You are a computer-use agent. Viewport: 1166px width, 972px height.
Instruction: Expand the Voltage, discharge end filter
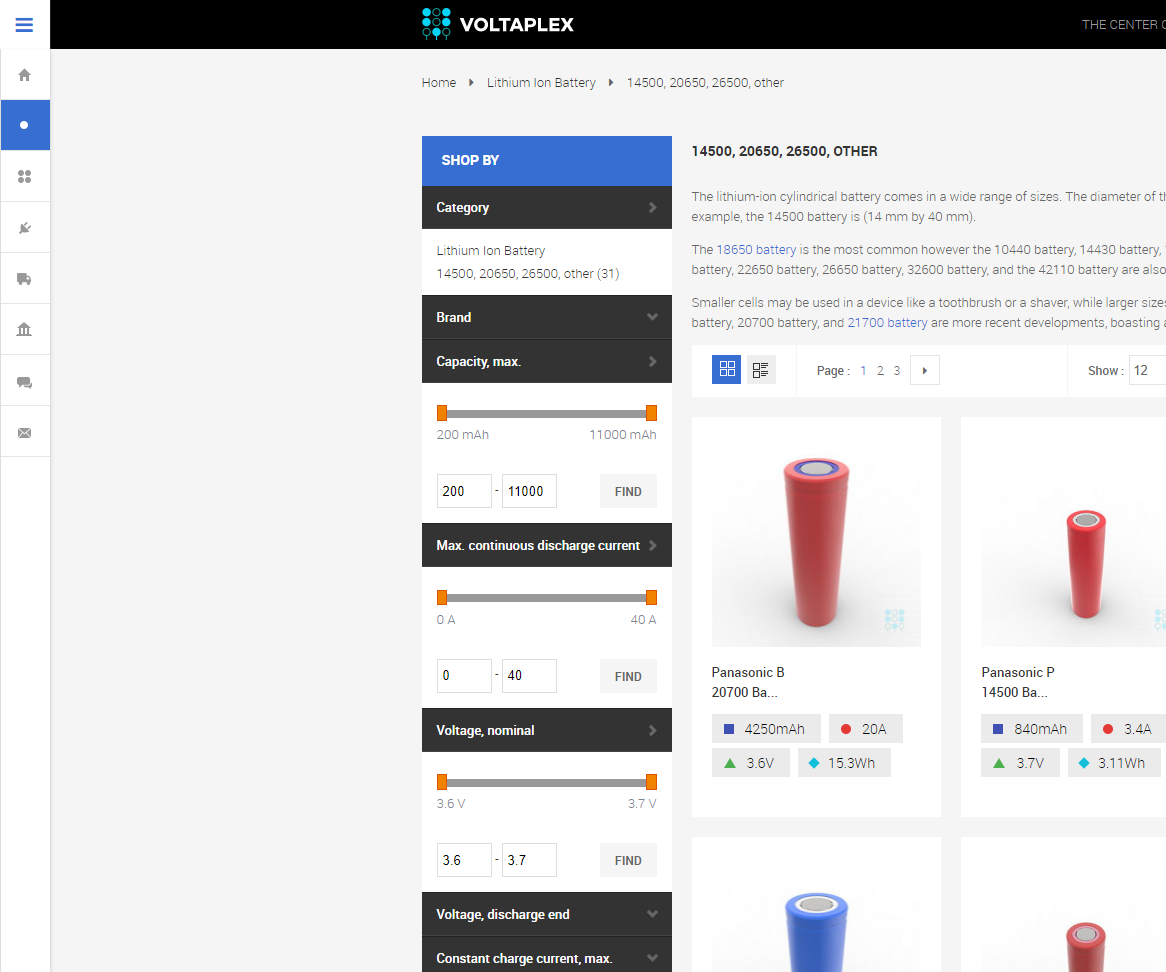coord(547,914)
